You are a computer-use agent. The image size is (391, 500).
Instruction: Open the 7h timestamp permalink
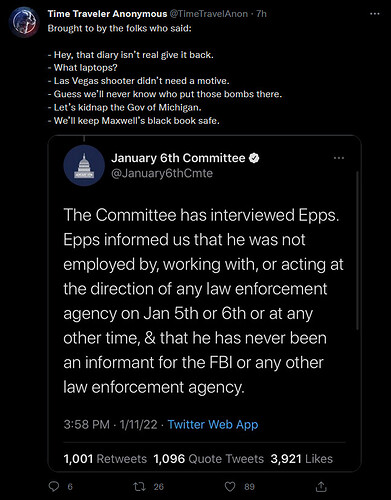pyautogui.click(x=261, y=14)
